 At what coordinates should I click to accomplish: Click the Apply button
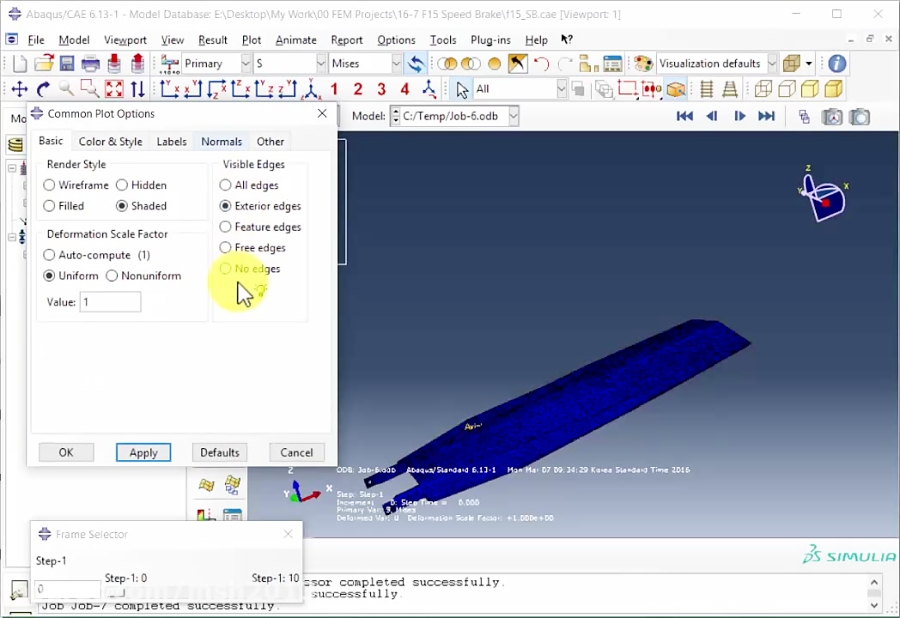[x=143, y=452]
